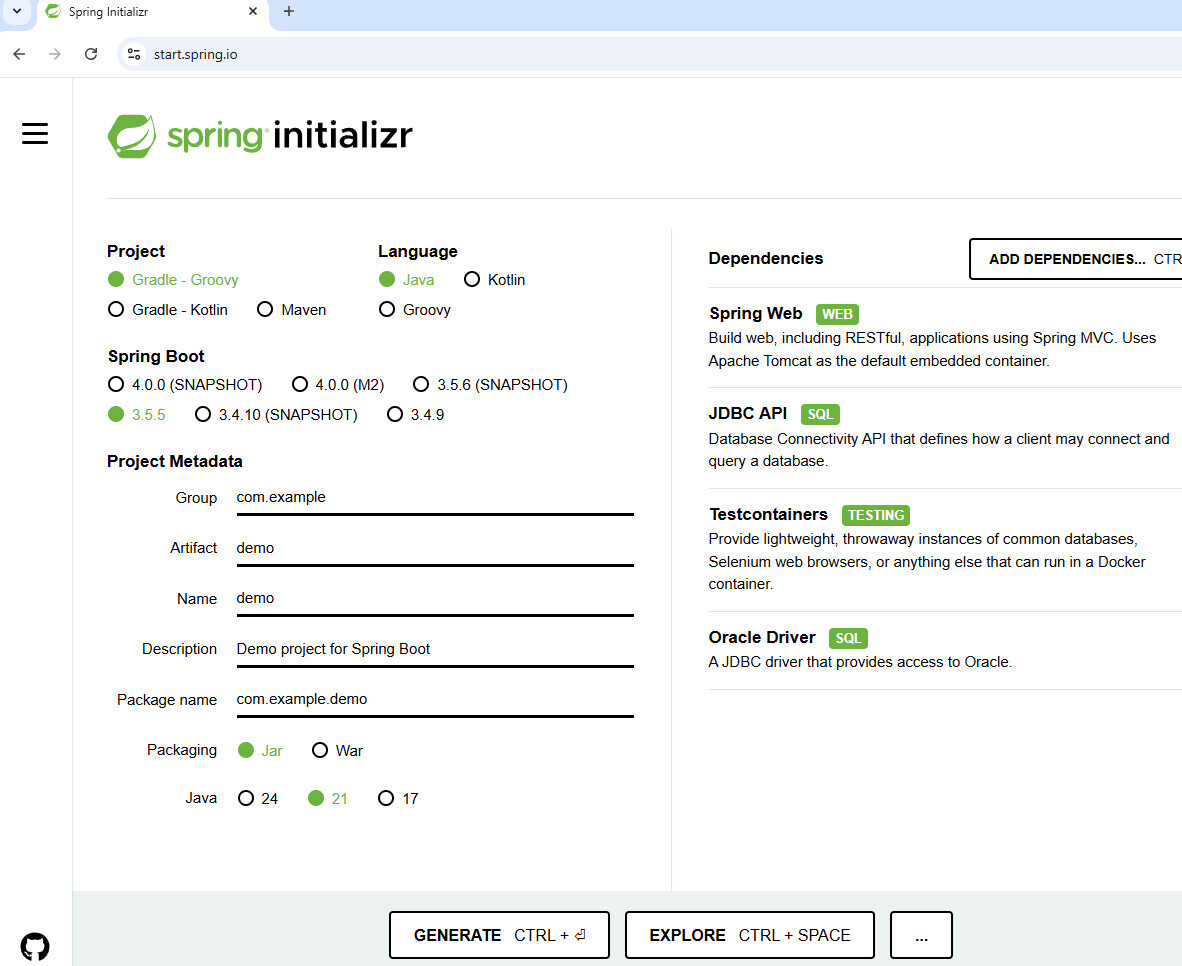Click the Spring Initializr logo
Image resolution: width=1182 pixels, height=966 pixels.
260,136
